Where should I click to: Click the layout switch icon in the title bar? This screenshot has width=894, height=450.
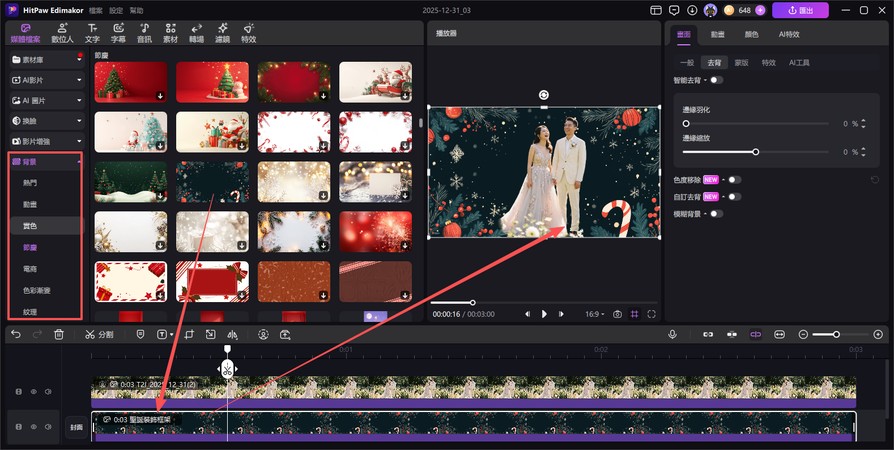pos(656,10)
